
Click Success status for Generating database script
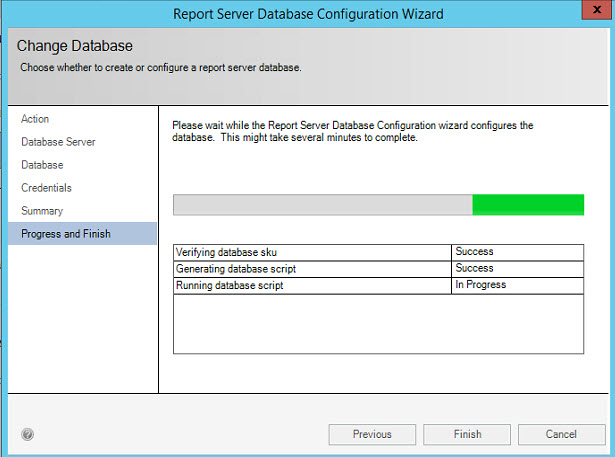(517, 269)
